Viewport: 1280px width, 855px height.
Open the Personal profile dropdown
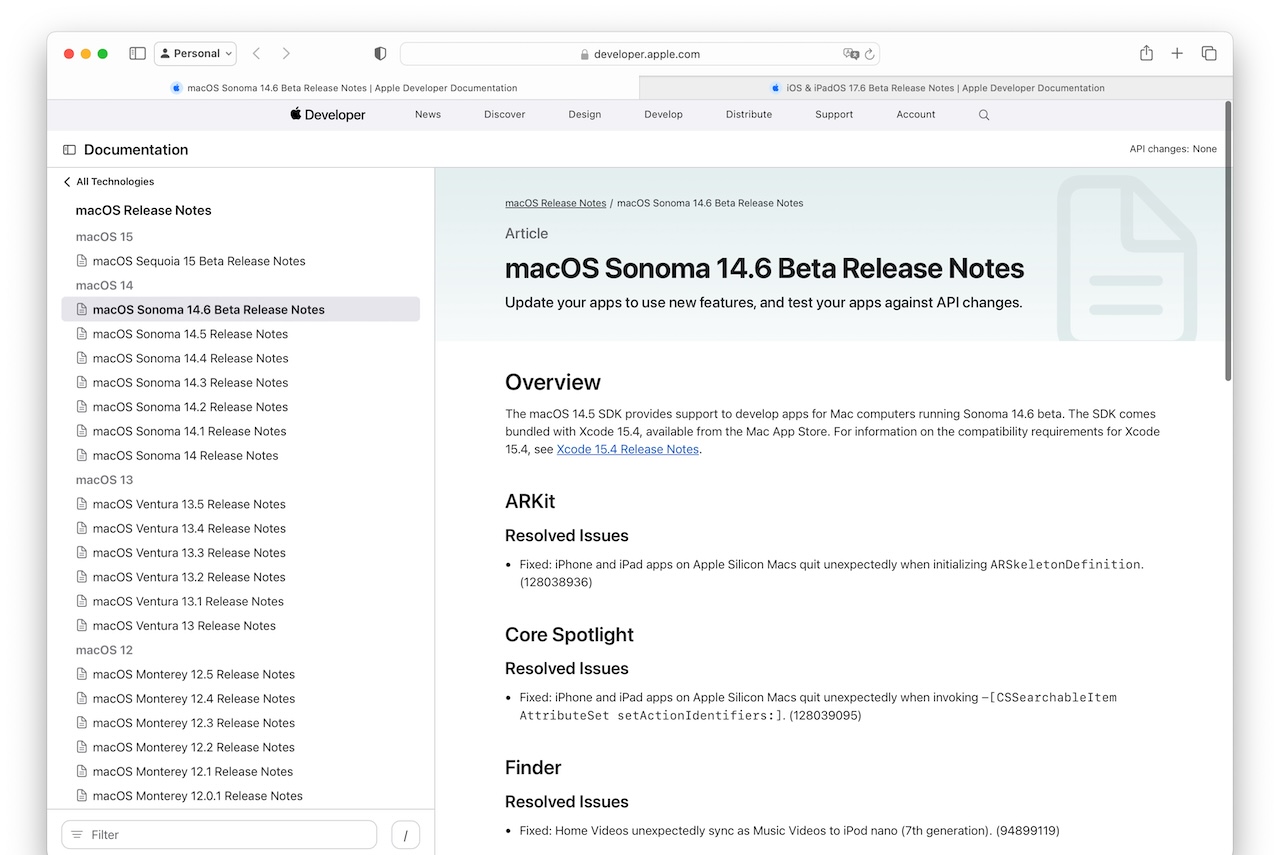[x=196, y=54]
